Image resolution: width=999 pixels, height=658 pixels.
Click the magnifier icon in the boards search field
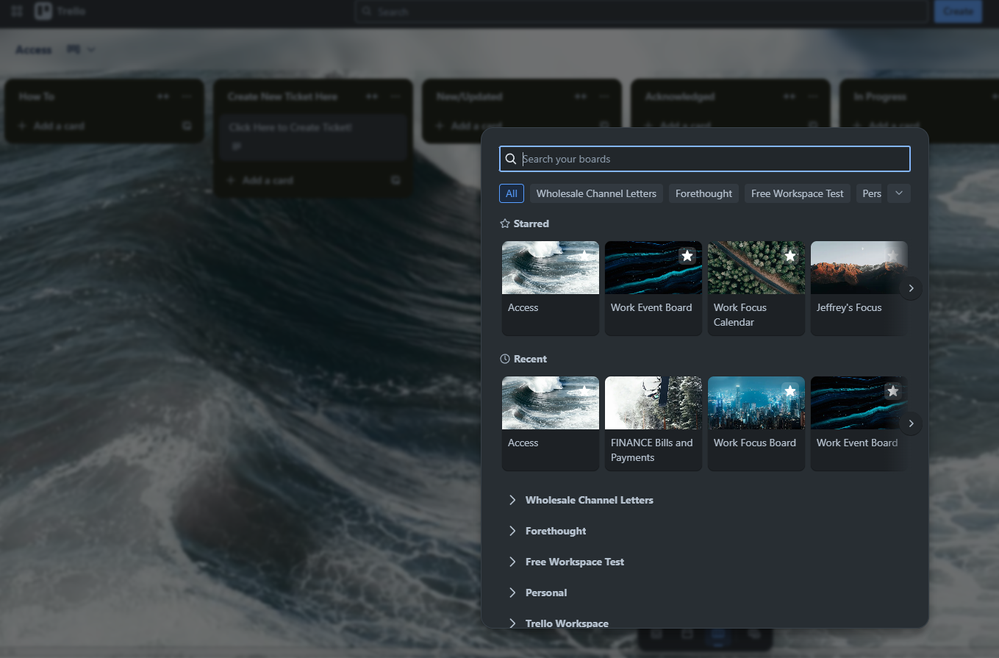pyautogui.click(x=510, y=159)
